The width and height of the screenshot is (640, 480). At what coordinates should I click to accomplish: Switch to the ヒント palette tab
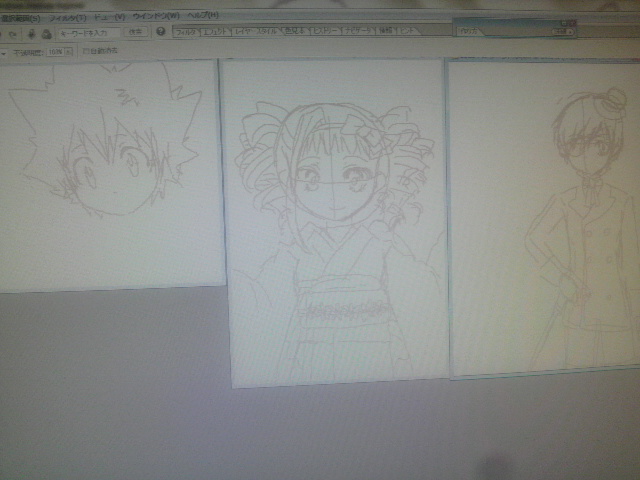point(407,30)
